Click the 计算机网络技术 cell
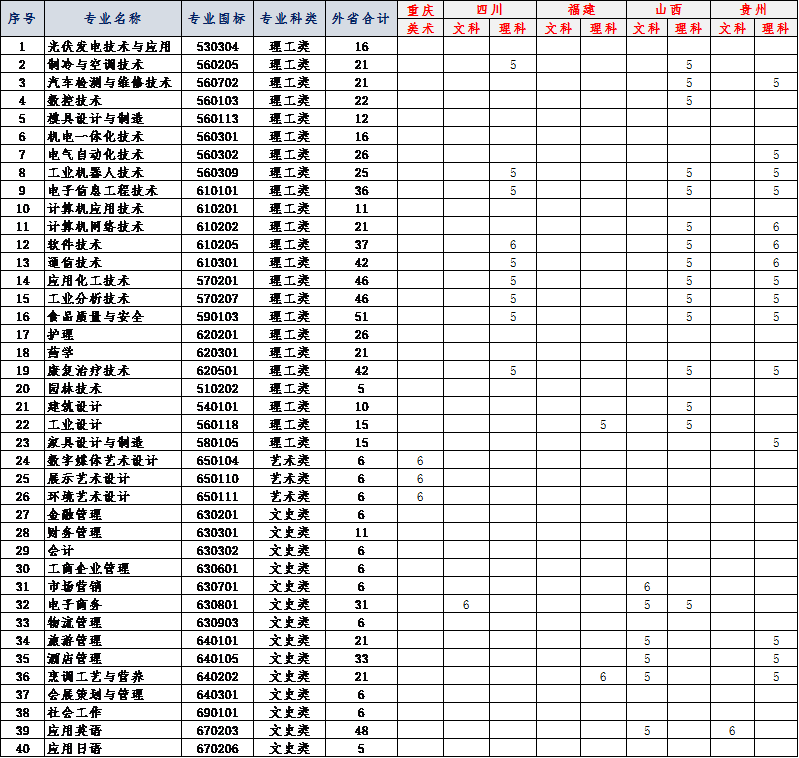This screenshot has width=799, height=758. (113, 227)
